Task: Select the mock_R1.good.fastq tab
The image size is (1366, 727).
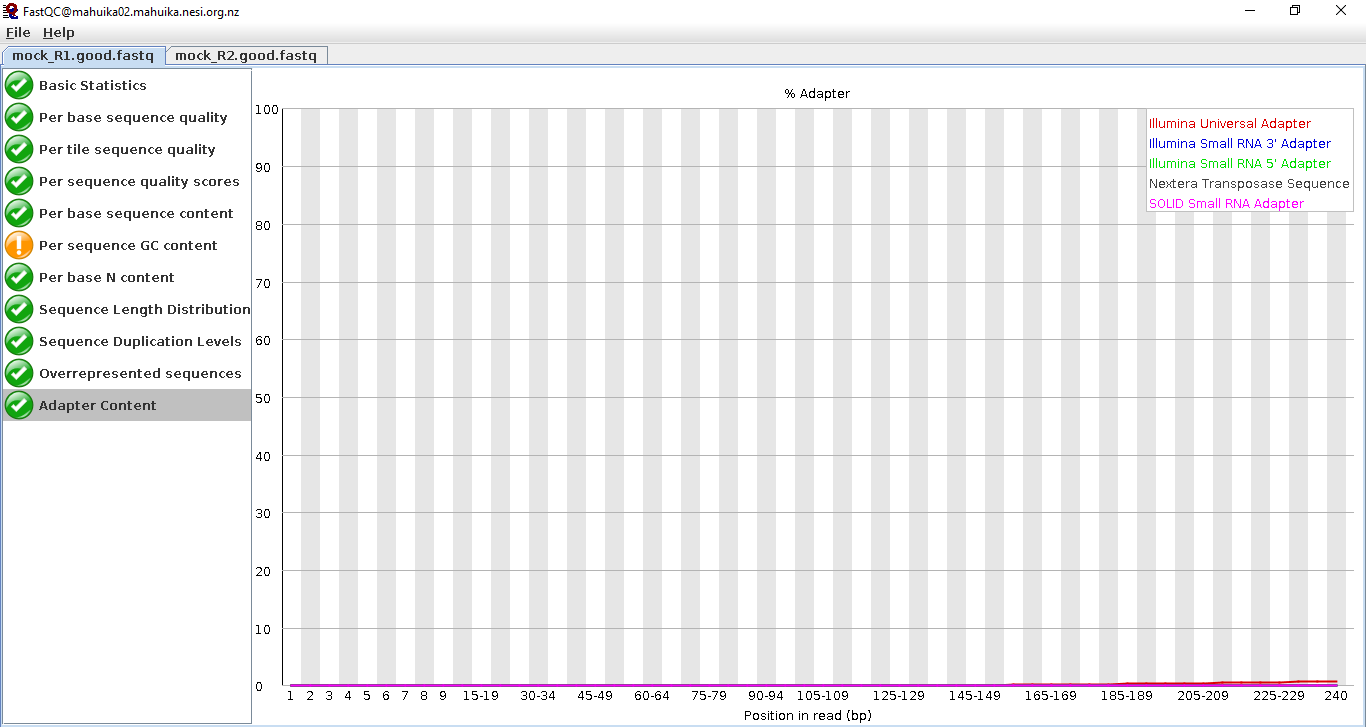Action: click(x=83, y=56)
